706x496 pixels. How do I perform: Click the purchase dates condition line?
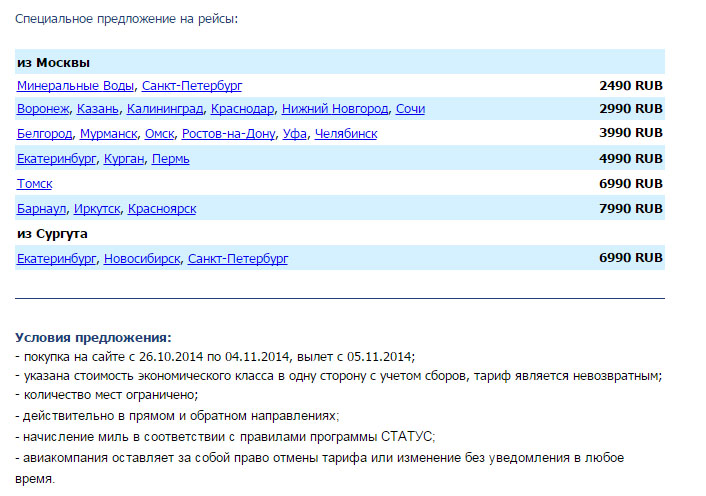tap(215, 357)
